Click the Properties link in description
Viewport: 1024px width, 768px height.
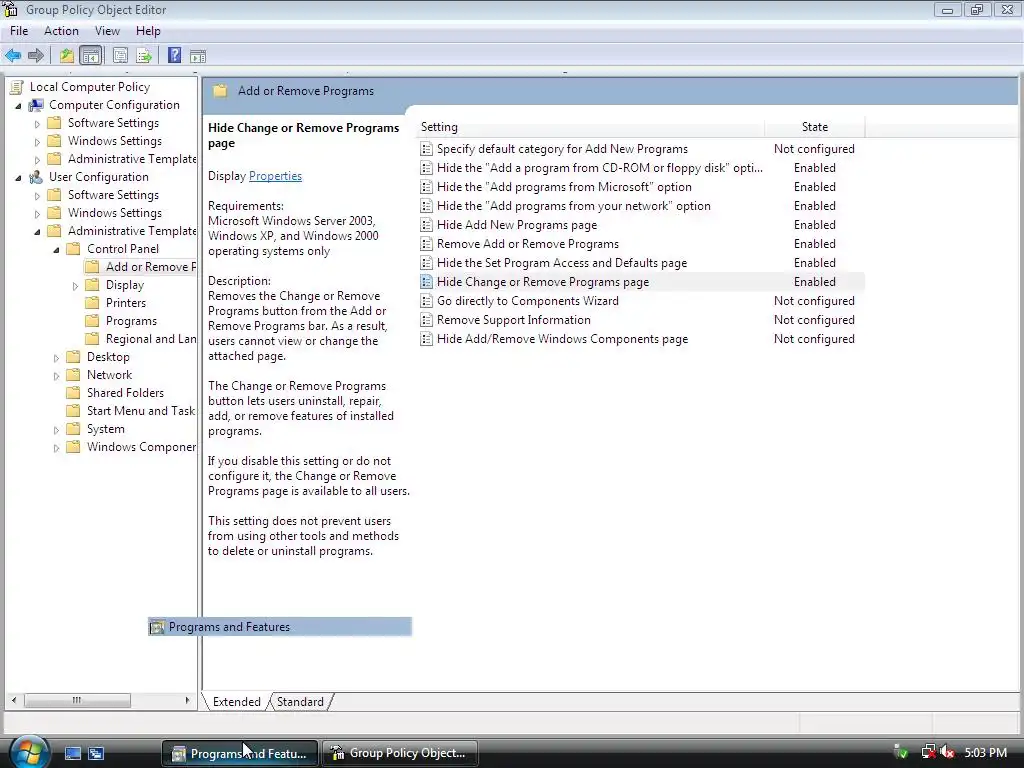coord(276,176)
